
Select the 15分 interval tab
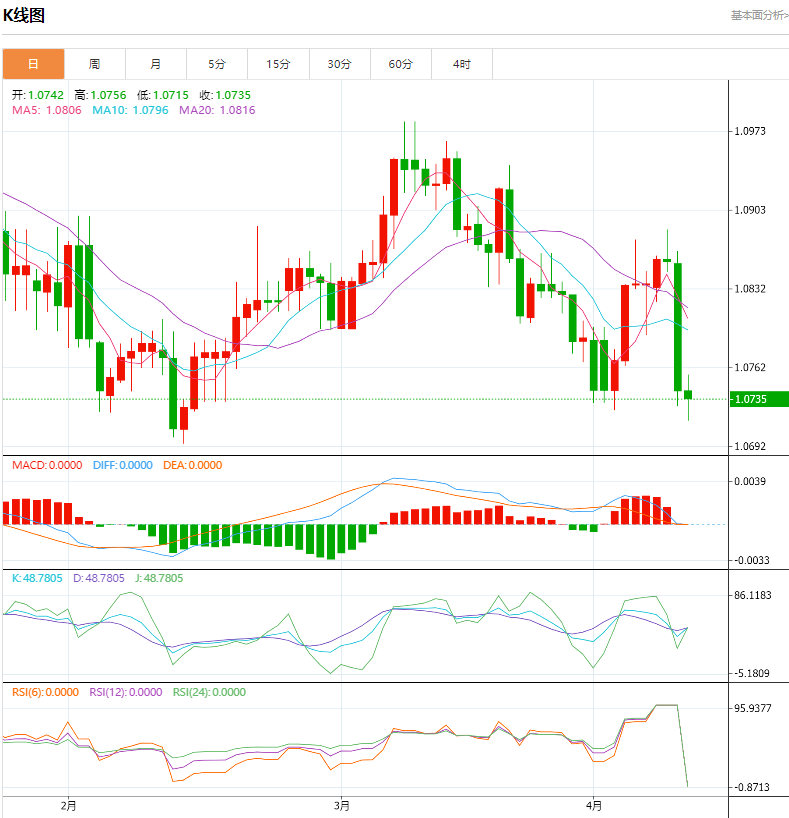pyautogui.click(x=278, y=64)
